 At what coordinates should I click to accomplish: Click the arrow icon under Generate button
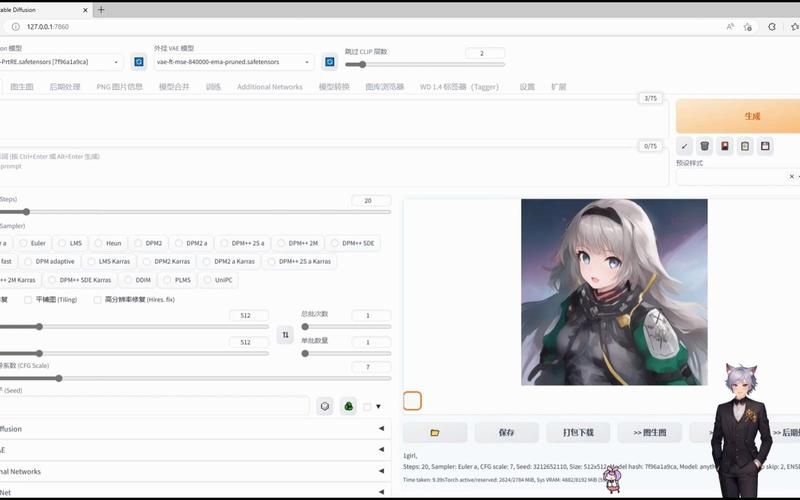pyautogui.click(x=684, y=146)
